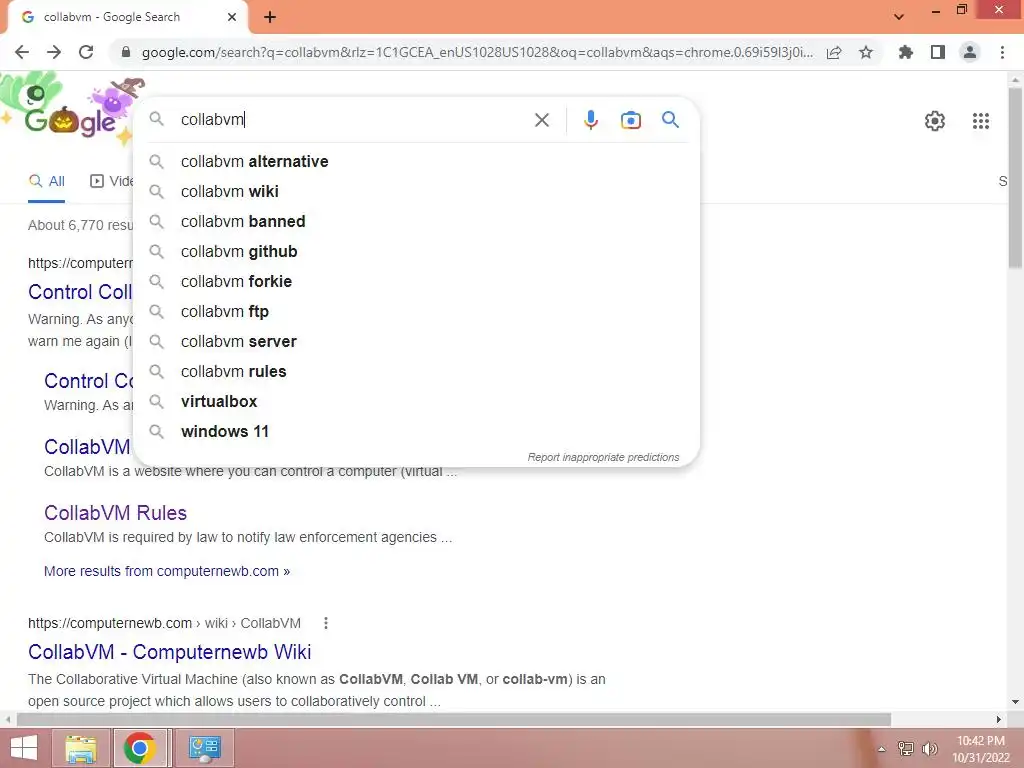
Task: Select suggestion collabvm banned
Action: 417,221
